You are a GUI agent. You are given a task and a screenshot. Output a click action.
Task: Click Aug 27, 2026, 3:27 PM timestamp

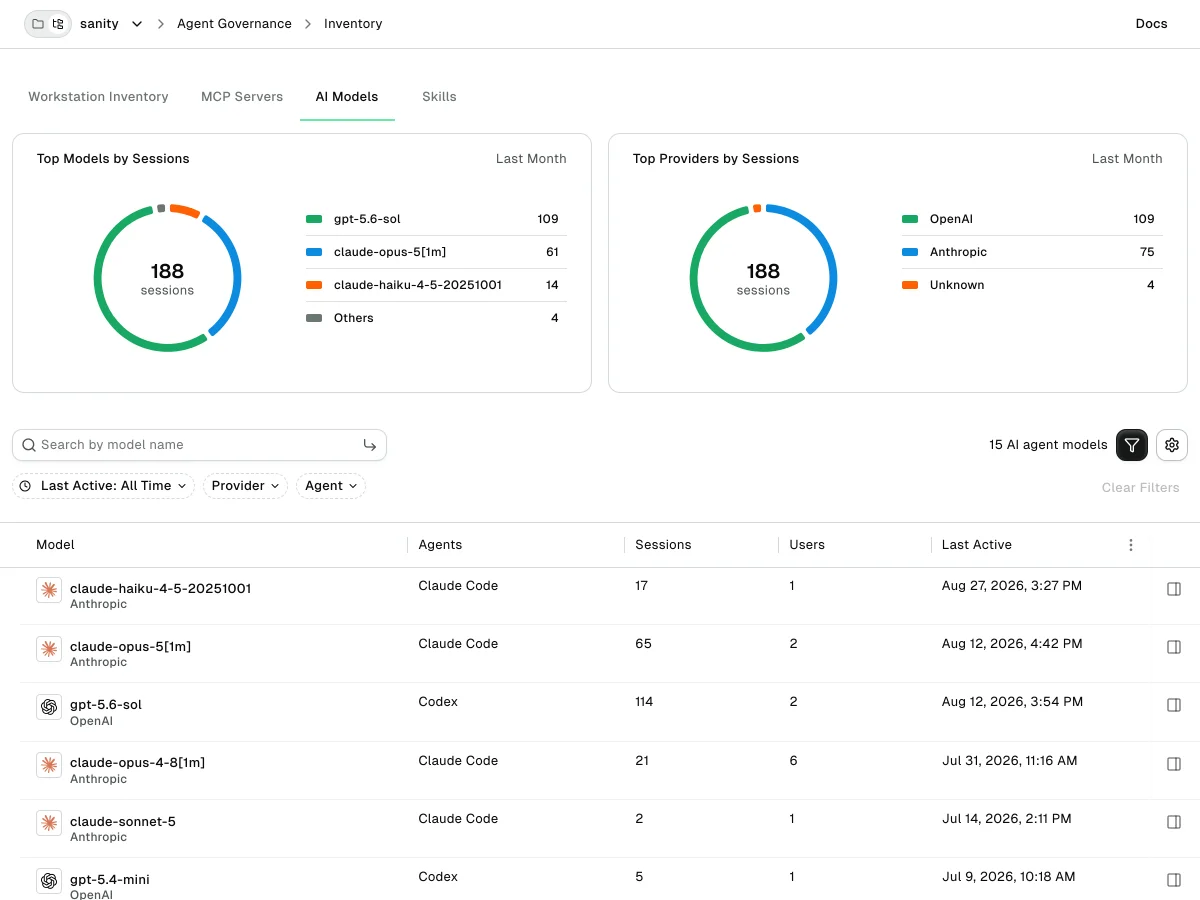click(x=1012, y=586)
